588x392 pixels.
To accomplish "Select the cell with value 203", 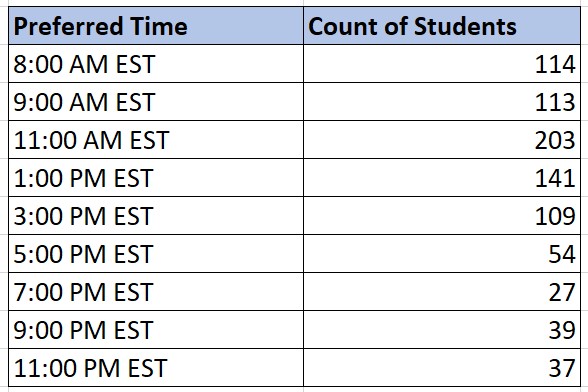I will (x=442, y=140).
